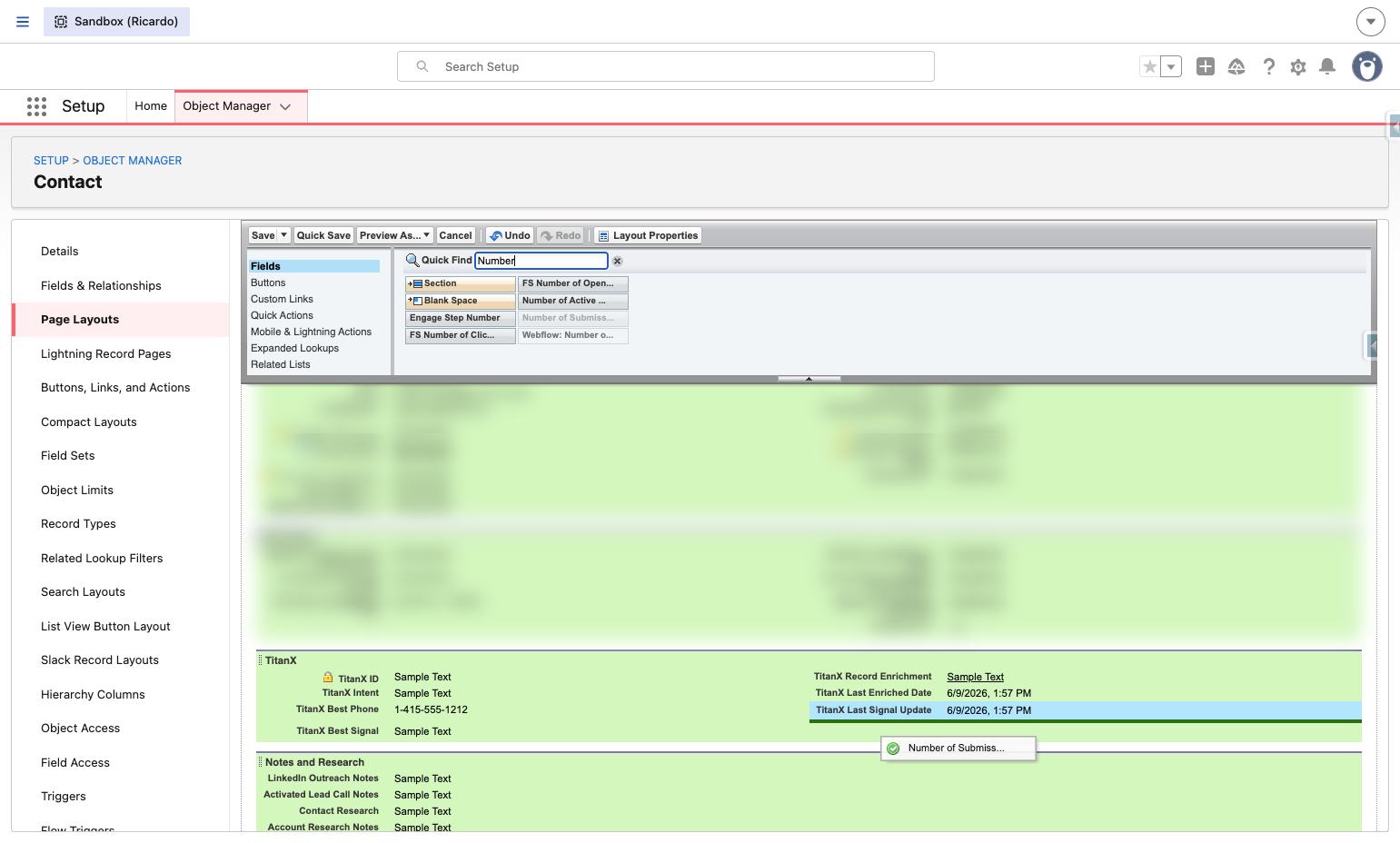This screenshot has width=1400, height=843.
Task: Open the Trailhead guidance icon
Action: (x=1236, y=66)
